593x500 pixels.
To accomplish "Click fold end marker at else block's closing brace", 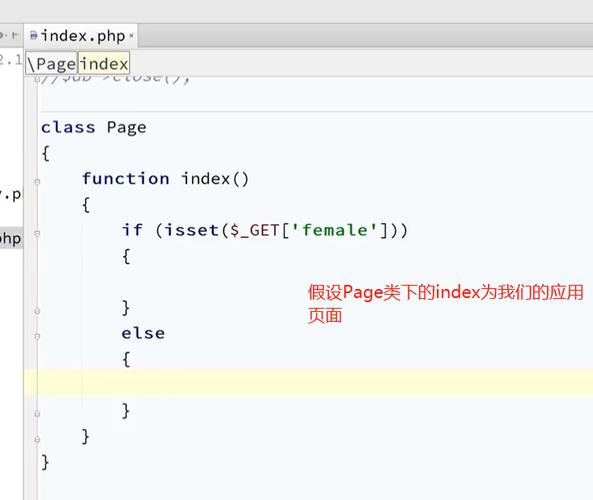I will coord(37,414).
